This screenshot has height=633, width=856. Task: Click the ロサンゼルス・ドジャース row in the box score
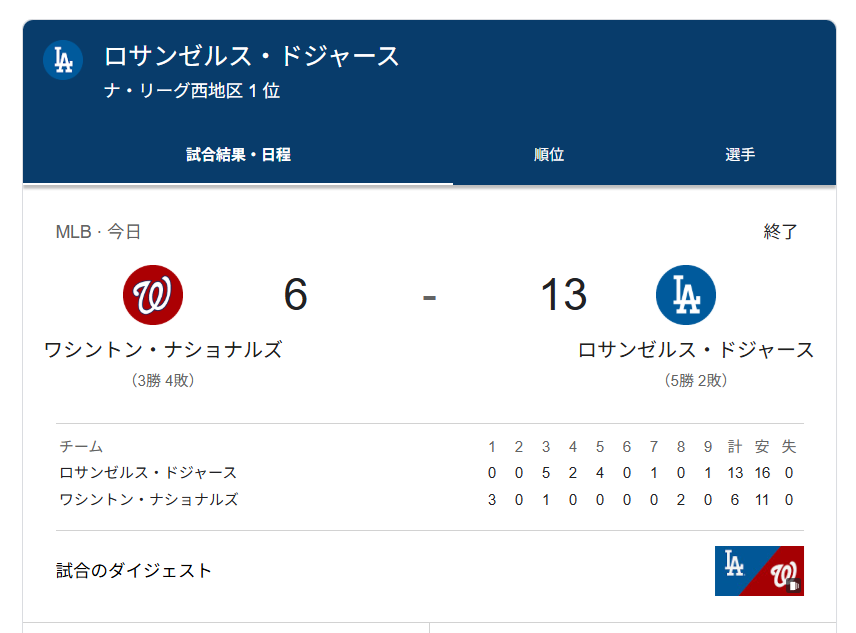coord(148,473)
